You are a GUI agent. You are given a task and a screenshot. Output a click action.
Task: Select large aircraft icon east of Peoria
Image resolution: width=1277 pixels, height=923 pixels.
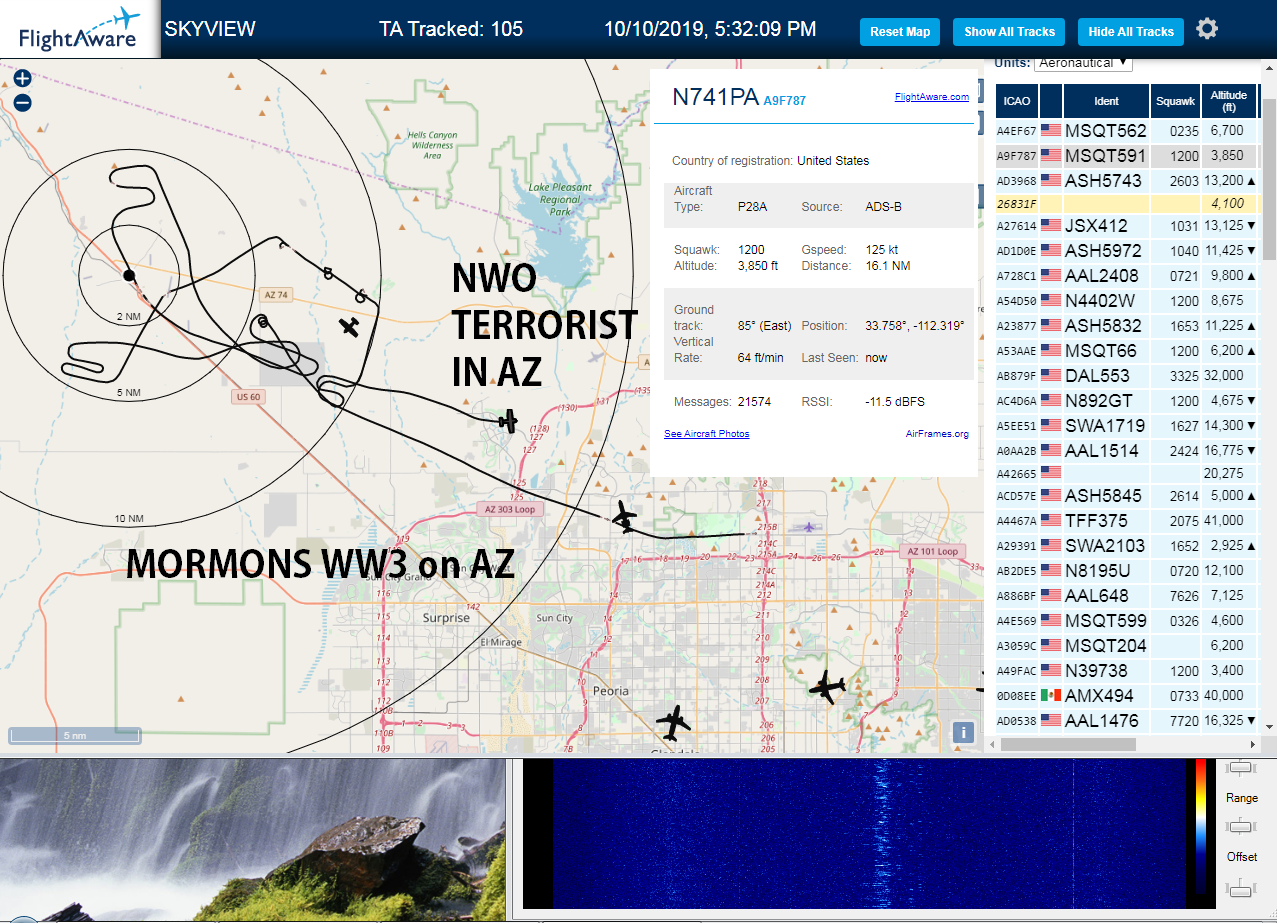click(826, 687)
